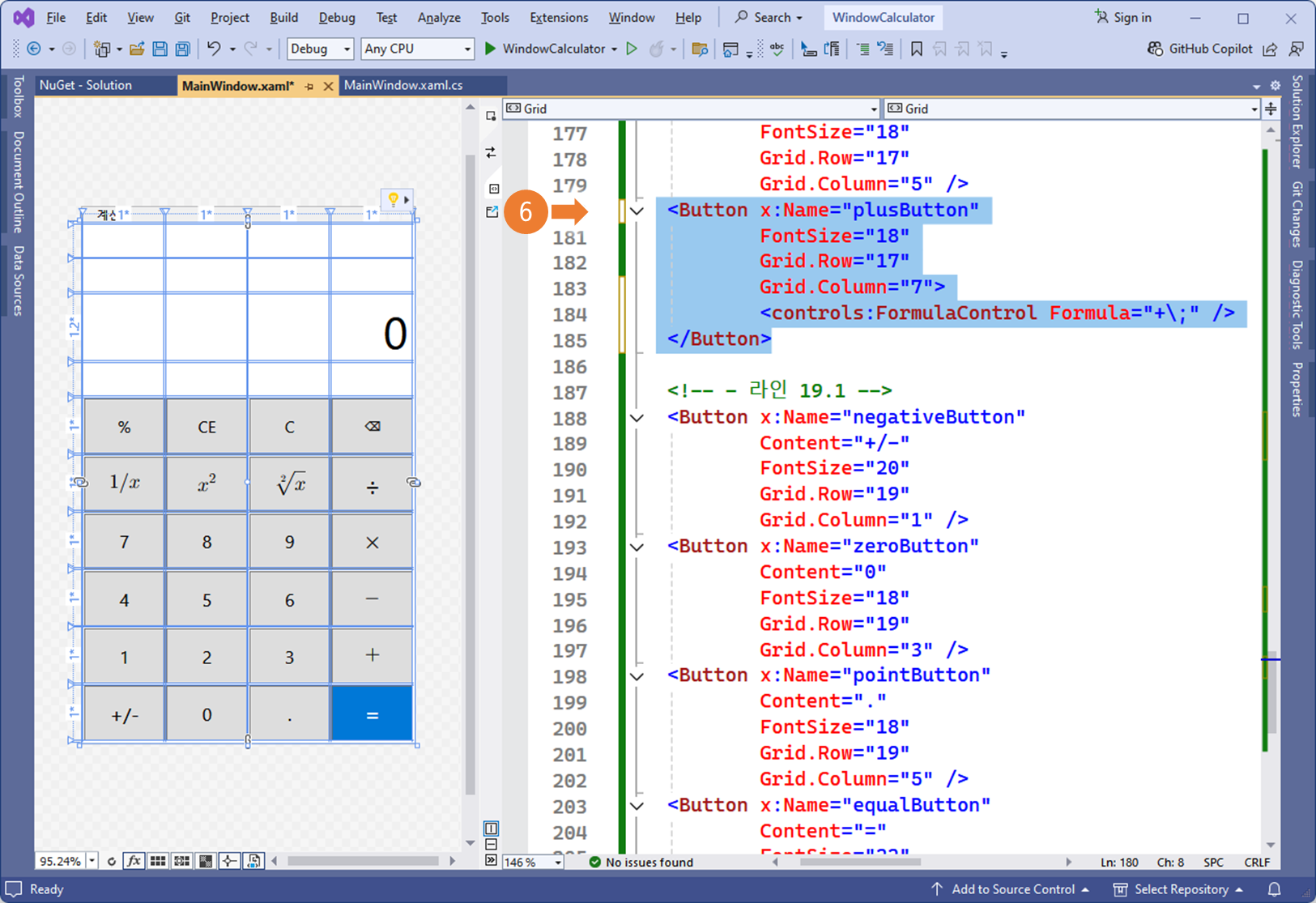Open the Build menu
Viewport: 1316px width, 903px height.
click(x=283, y=17)
